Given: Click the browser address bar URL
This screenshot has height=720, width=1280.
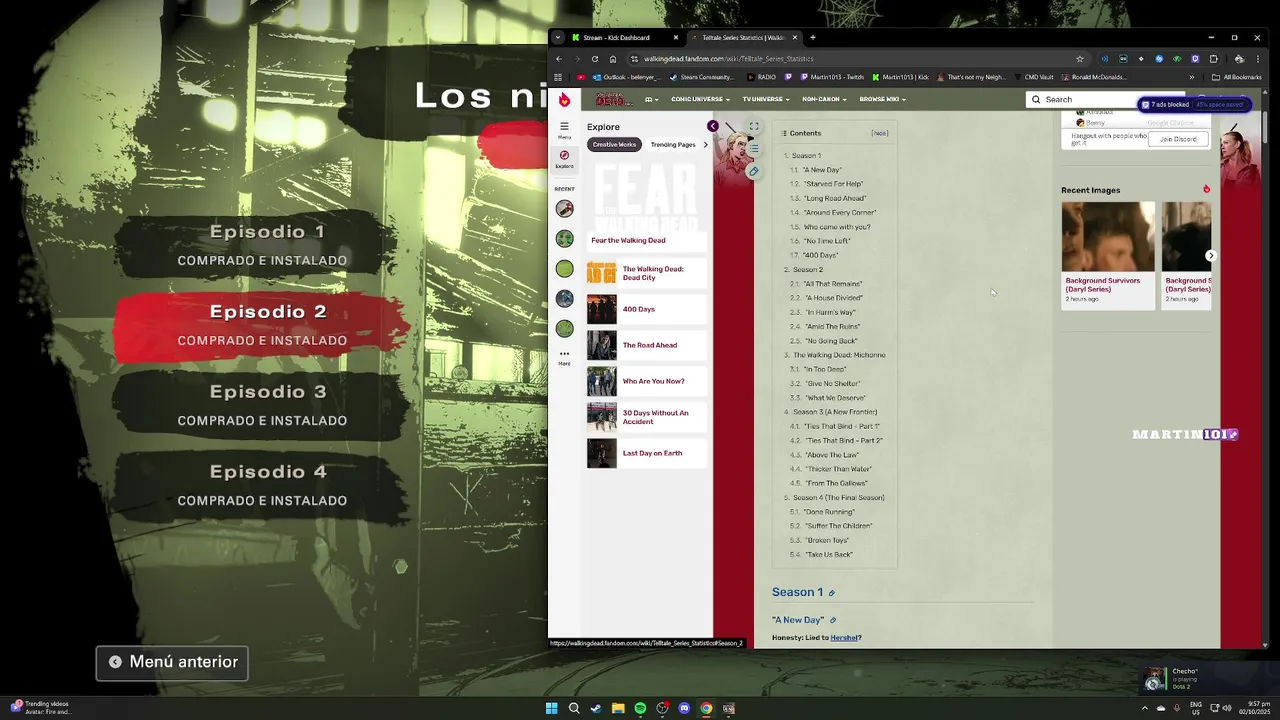Looking at the screenshot, I should (x=728, y=59).
